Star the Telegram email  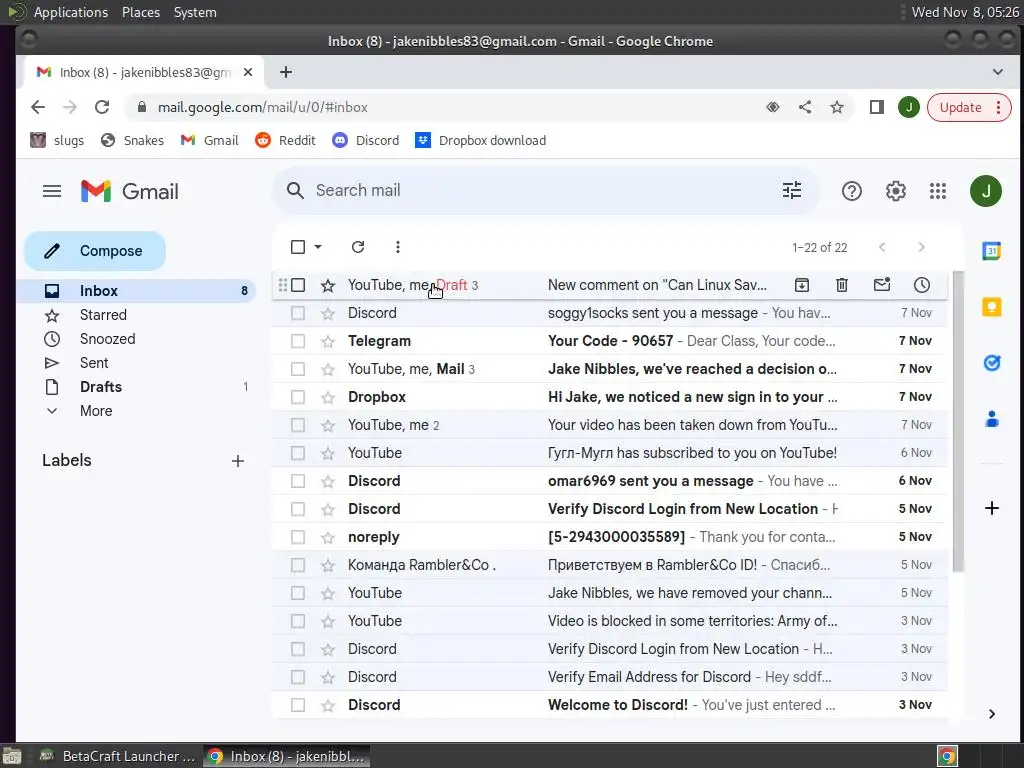(328, 341)
